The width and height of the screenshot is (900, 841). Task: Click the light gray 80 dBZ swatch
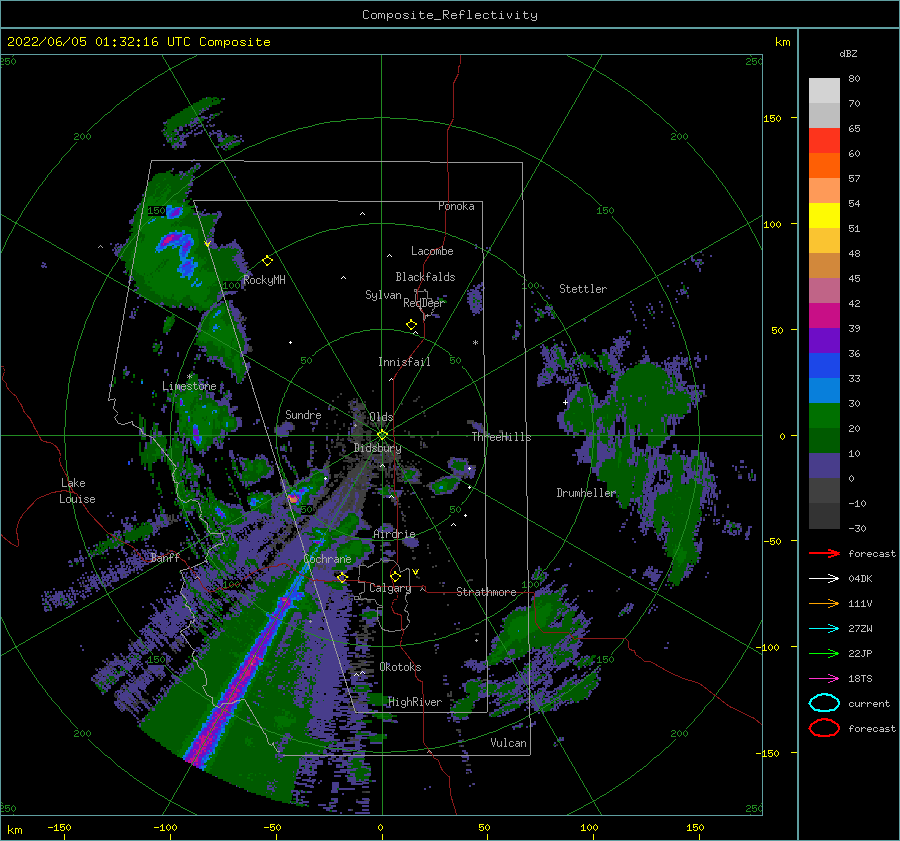click(825, 91)
